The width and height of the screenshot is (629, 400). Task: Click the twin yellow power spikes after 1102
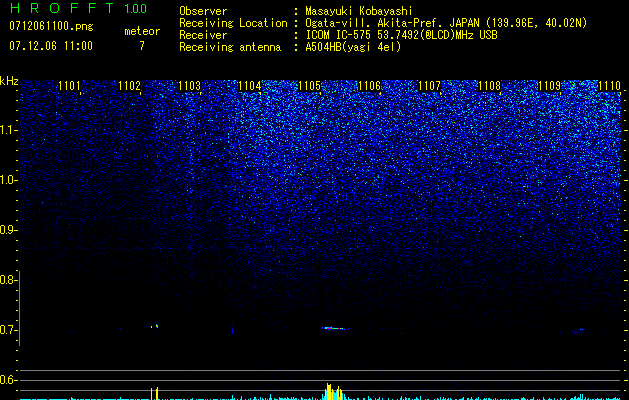[154, 393]
